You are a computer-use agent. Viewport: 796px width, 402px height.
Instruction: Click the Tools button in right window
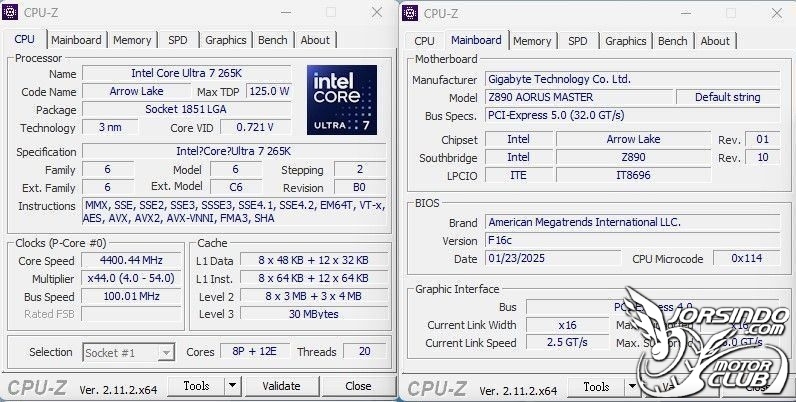tap(596, 387)
